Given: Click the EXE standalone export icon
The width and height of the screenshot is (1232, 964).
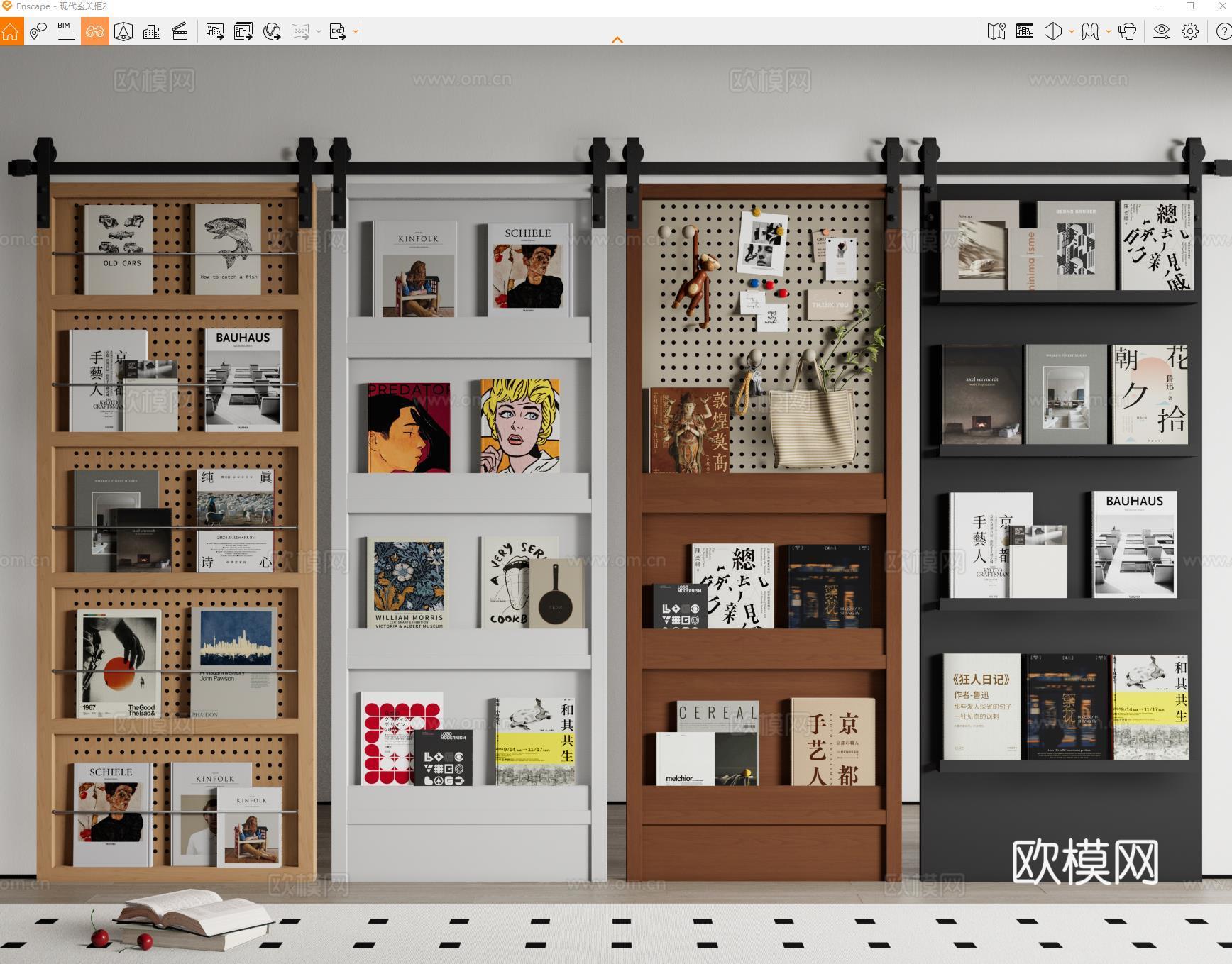Looking at the screenshot, I should tap(338, 31).
